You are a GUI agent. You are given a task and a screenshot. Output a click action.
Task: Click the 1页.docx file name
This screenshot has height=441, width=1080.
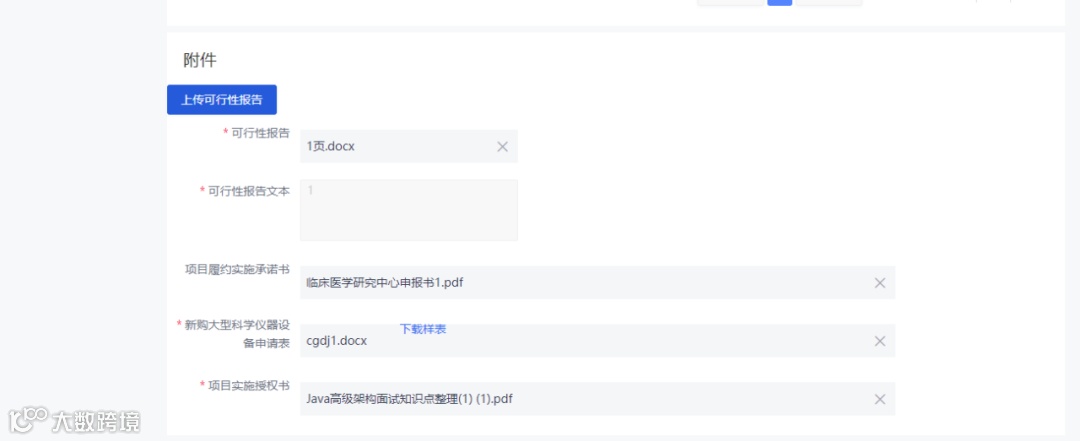331,146
